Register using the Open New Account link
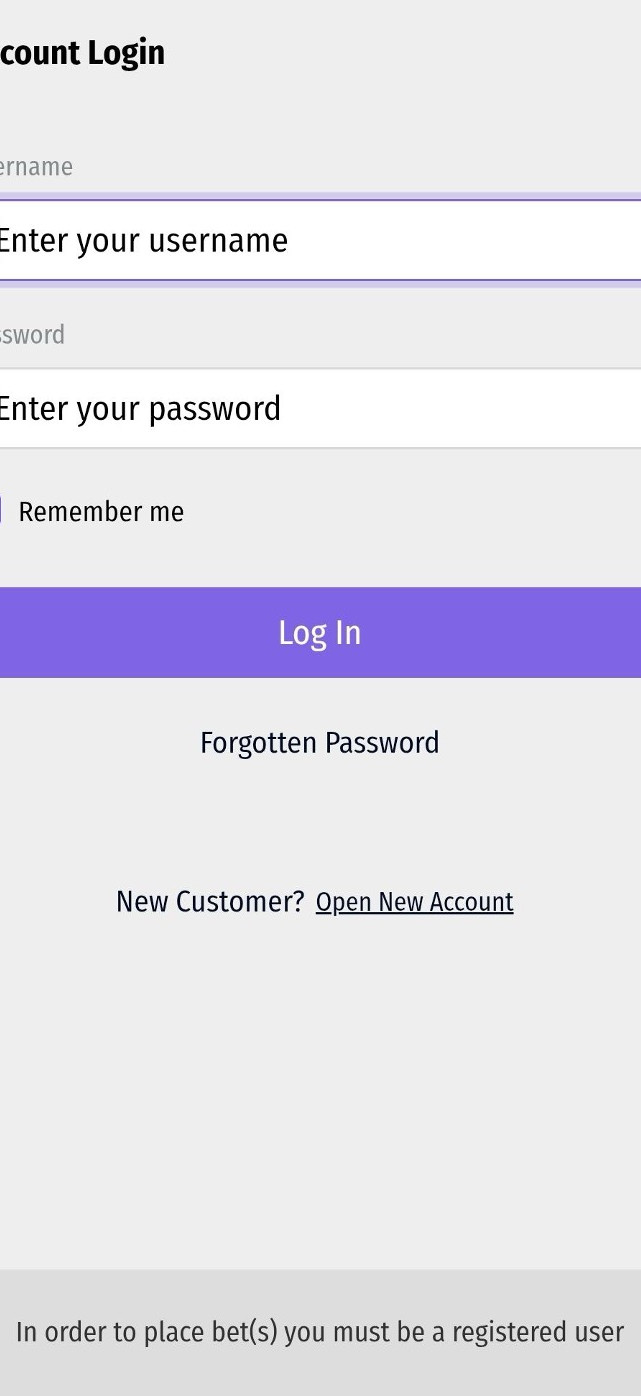641x1396 pixels. point(414,902)
